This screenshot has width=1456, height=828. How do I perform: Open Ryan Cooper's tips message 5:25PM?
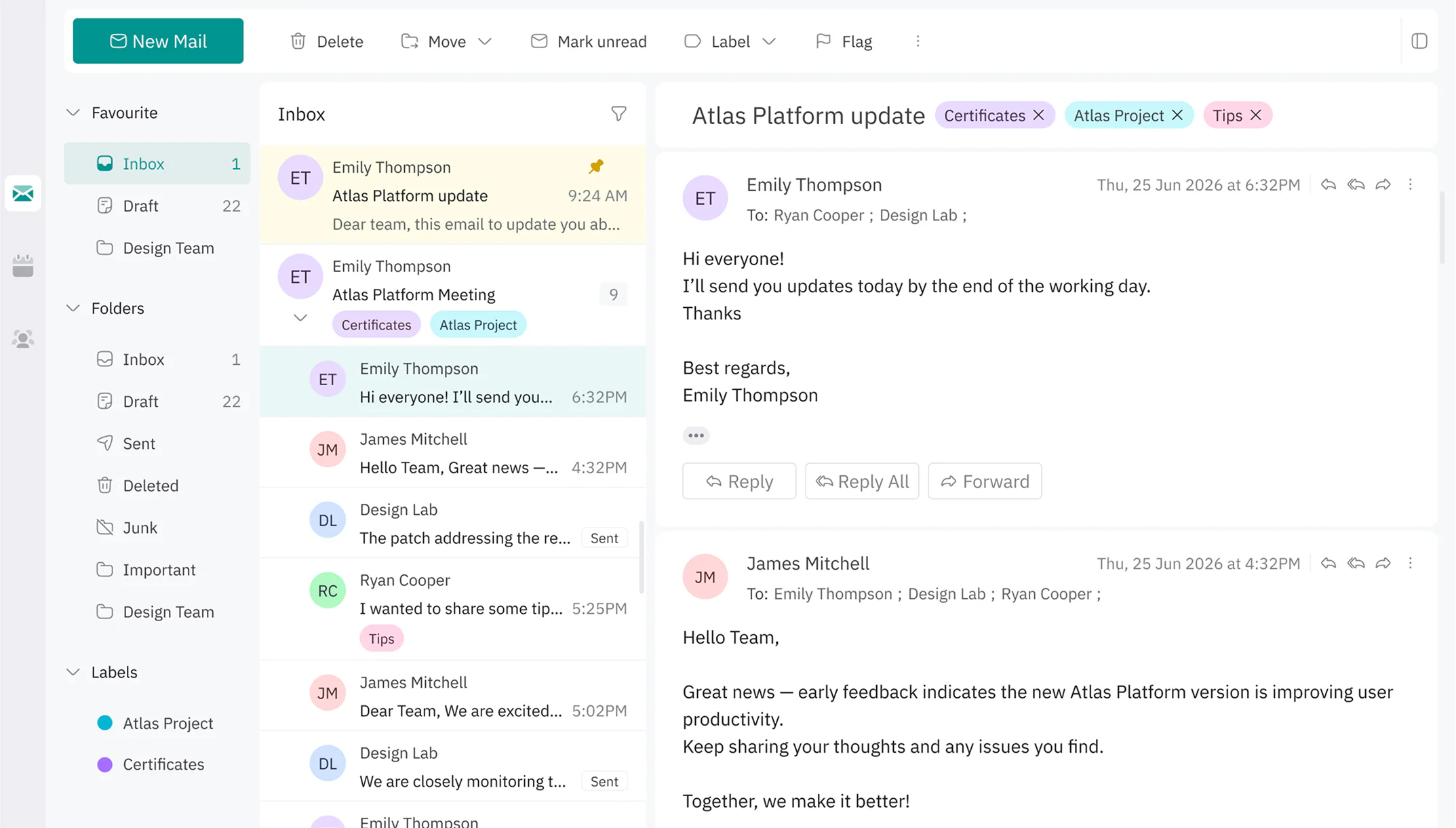click(x=453, y=608)
